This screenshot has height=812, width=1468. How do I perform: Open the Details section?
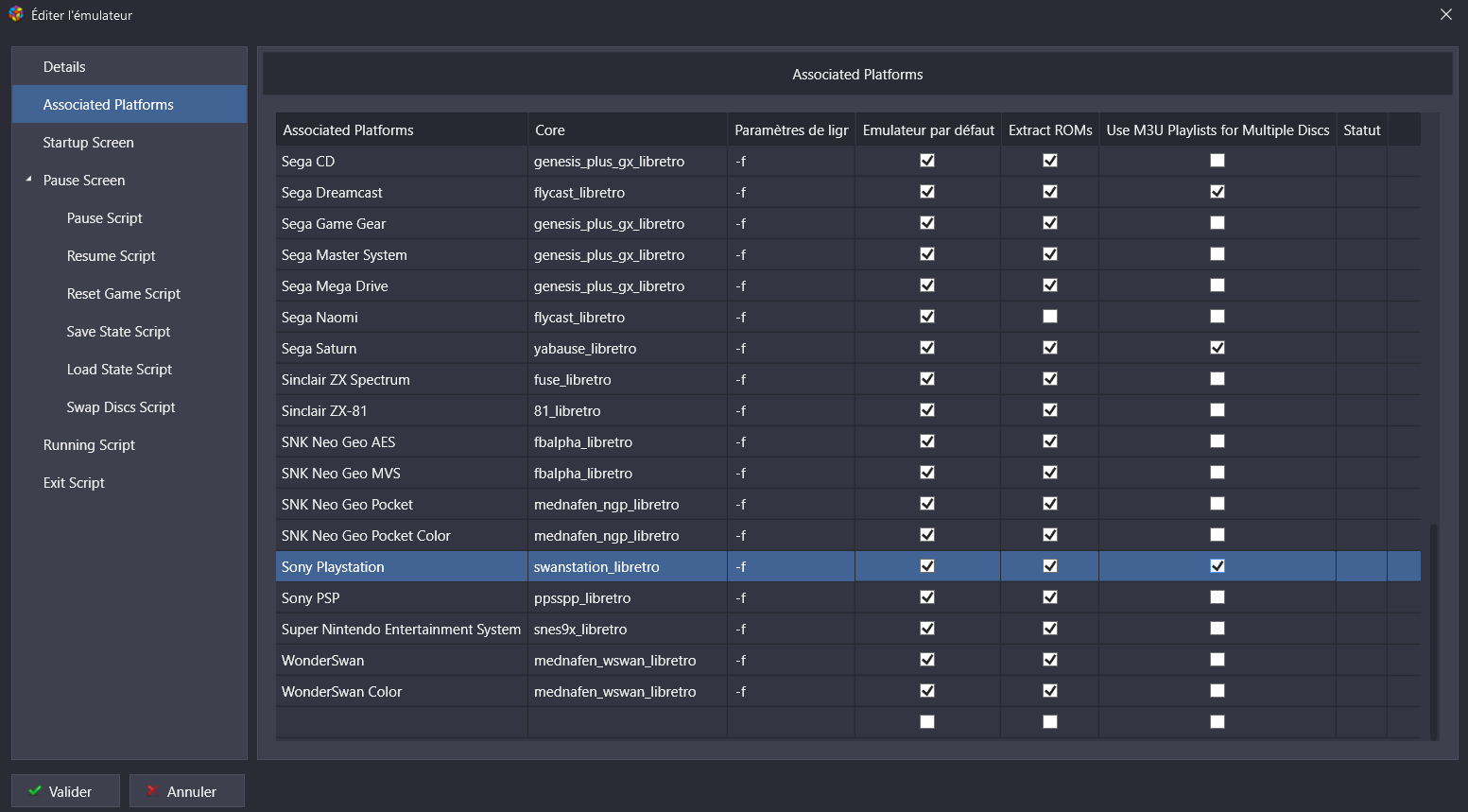[130, 66]
